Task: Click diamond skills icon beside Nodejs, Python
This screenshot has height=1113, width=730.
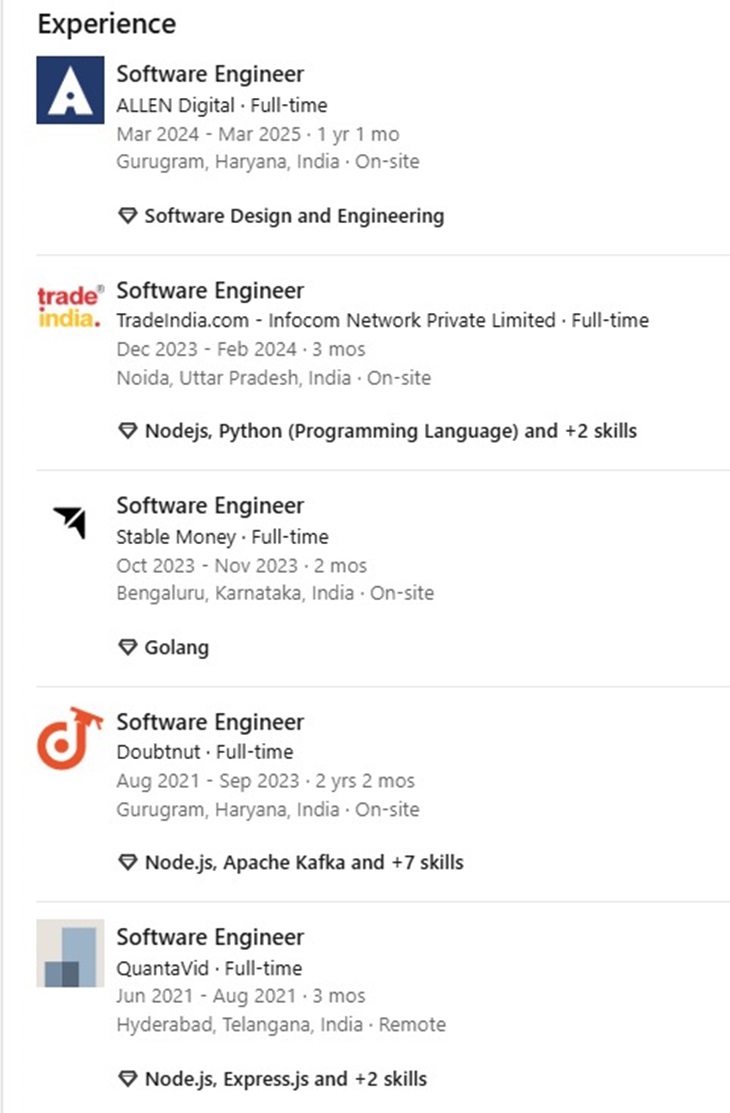Action: [x=127, y=431]
